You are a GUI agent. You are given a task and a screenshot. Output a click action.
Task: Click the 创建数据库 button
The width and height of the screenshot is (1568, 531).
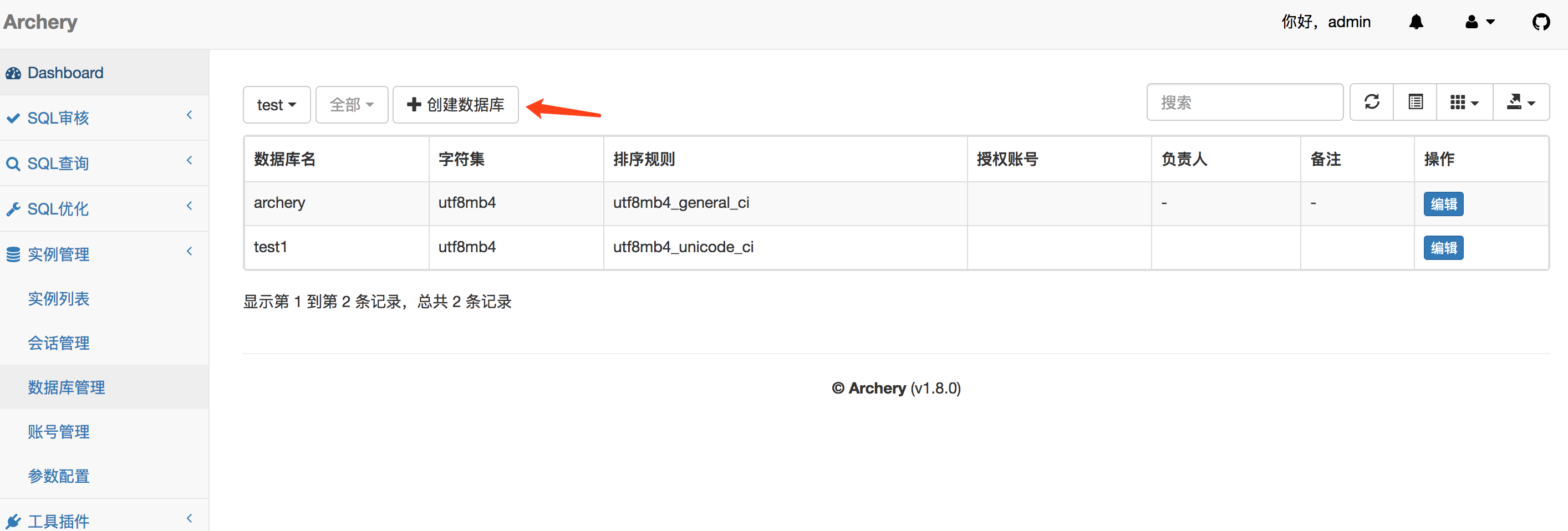tap(455, 104)
